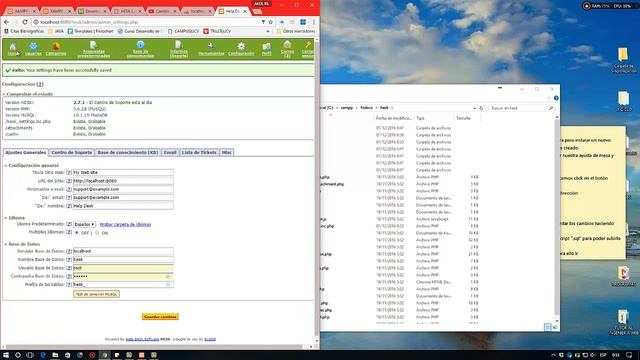Image resolution: width=640 pixels, height=360 pixels.
Task: Switch to the Email settings tab
Action: pyautogui.click(x=170, y=152)
